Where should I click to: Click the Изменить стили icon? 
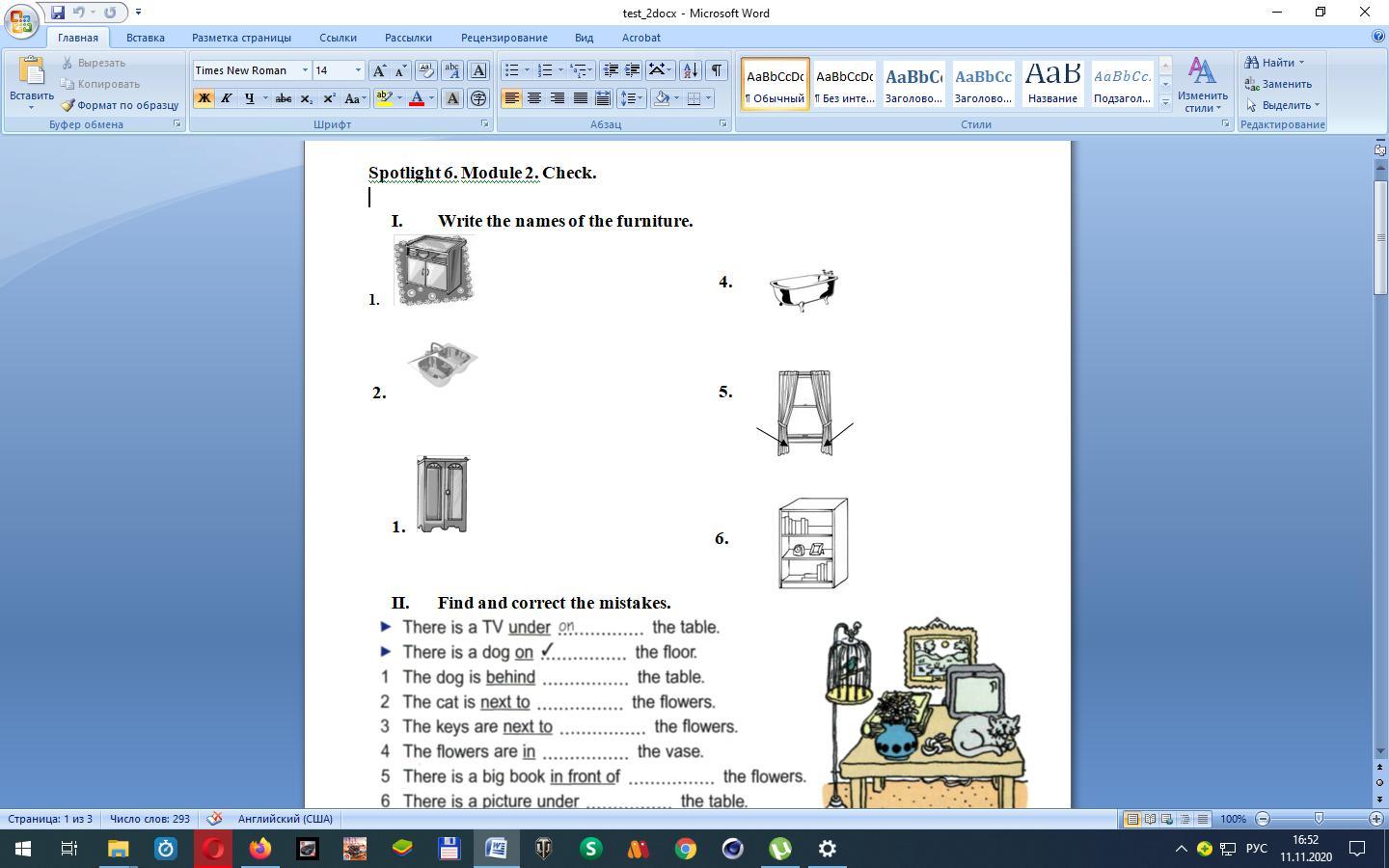pos(1202,70)
